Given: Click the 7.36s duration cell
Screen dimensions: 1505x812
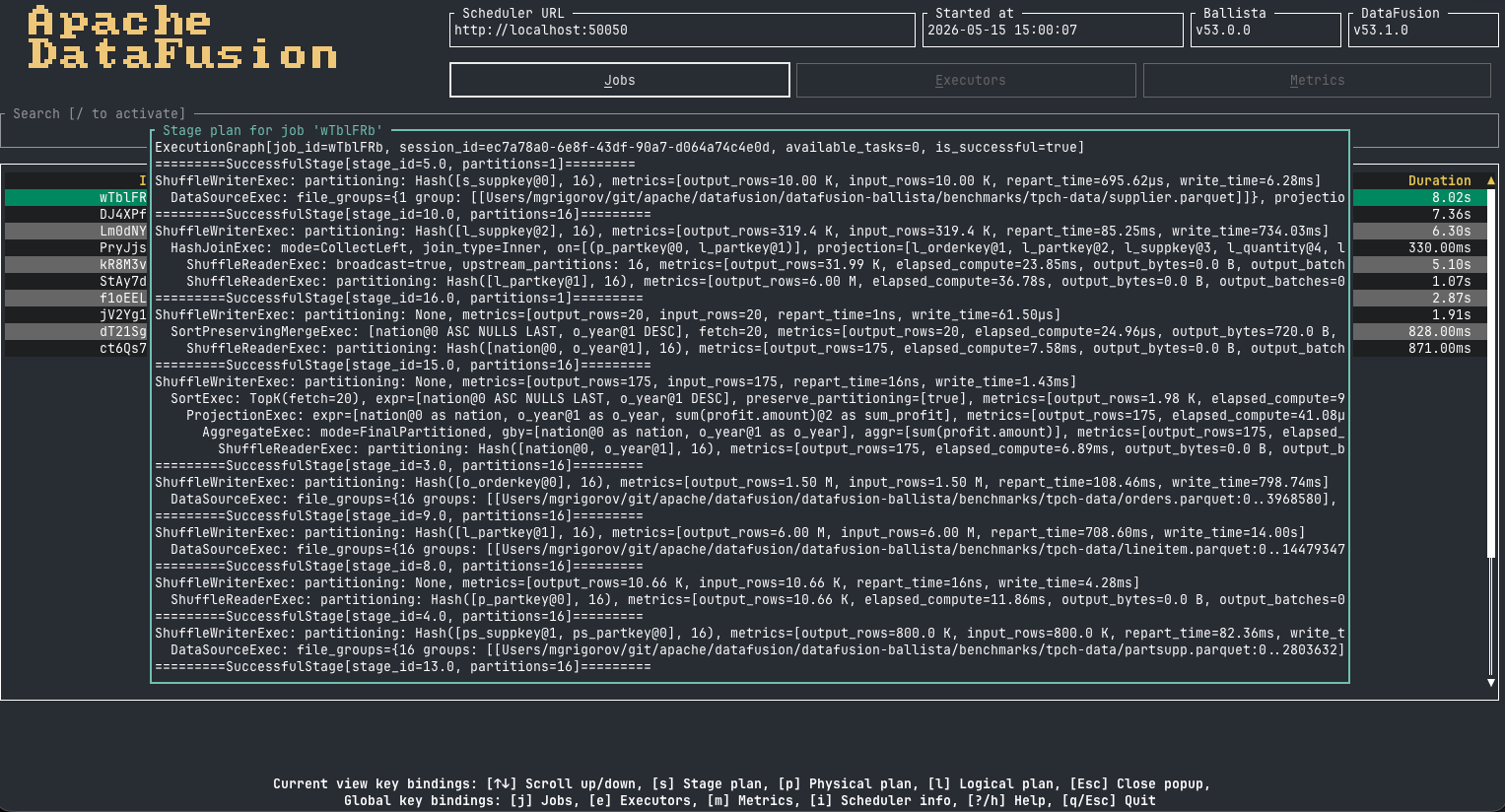Looking at the screenshot, I should point(1451,214).
